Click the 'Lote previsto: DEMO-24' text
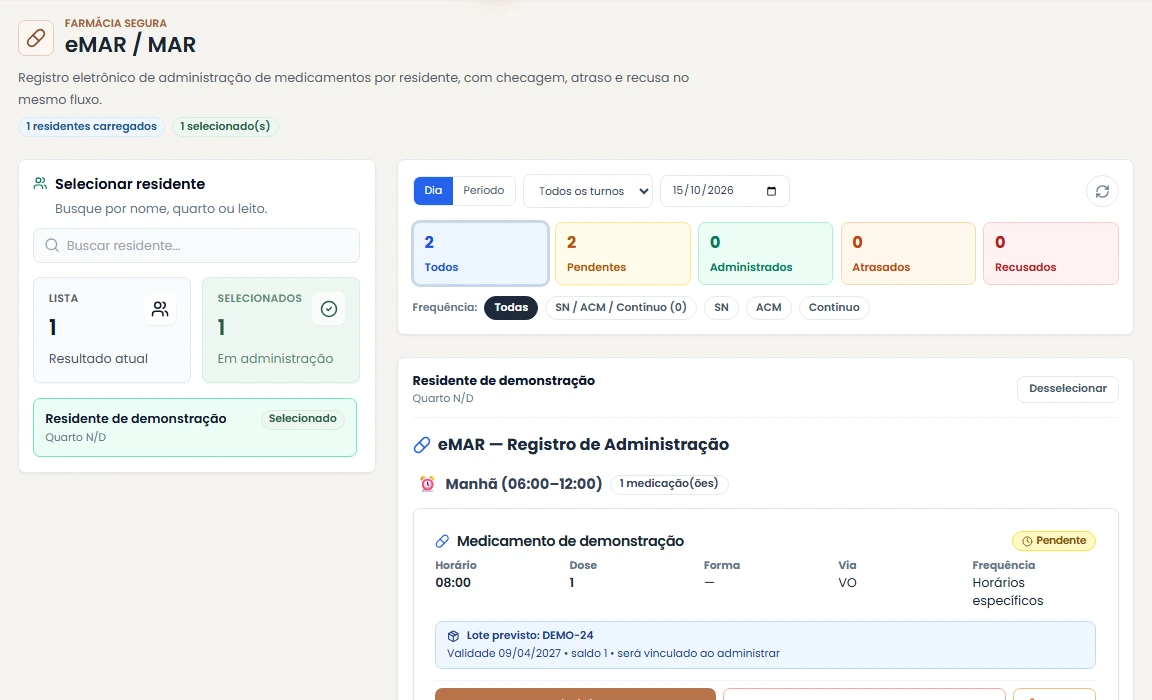 point(530,635)
